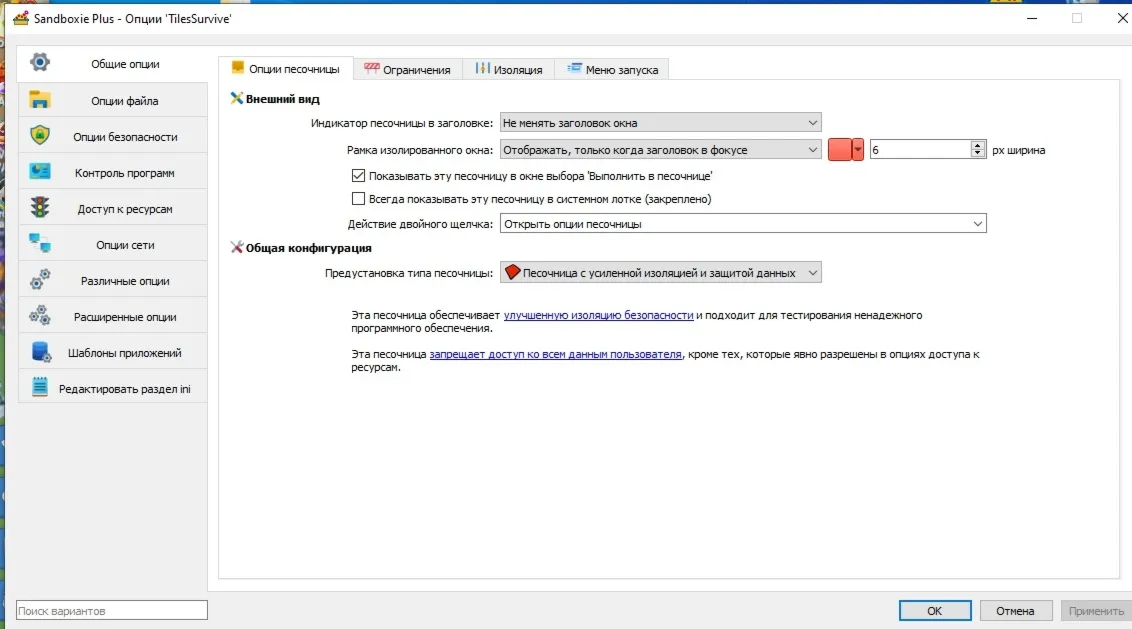Click the red shield icon in preset dropdown
Screen dimensions: 1132x629
coord(513,272)
